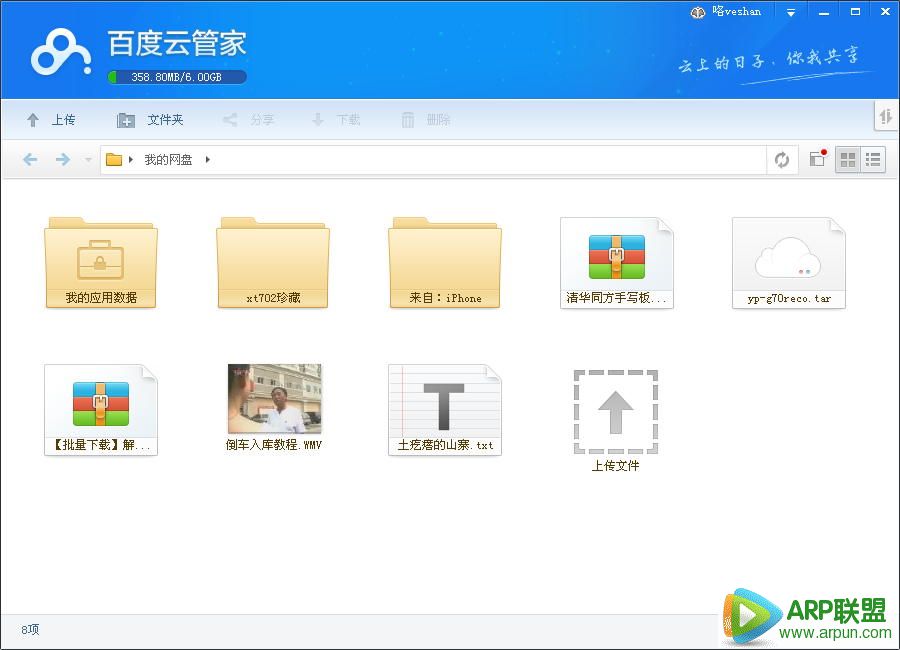Open navigation history dropdown arrow
Viewport: 900px width, 650px height.
(88, 160)
